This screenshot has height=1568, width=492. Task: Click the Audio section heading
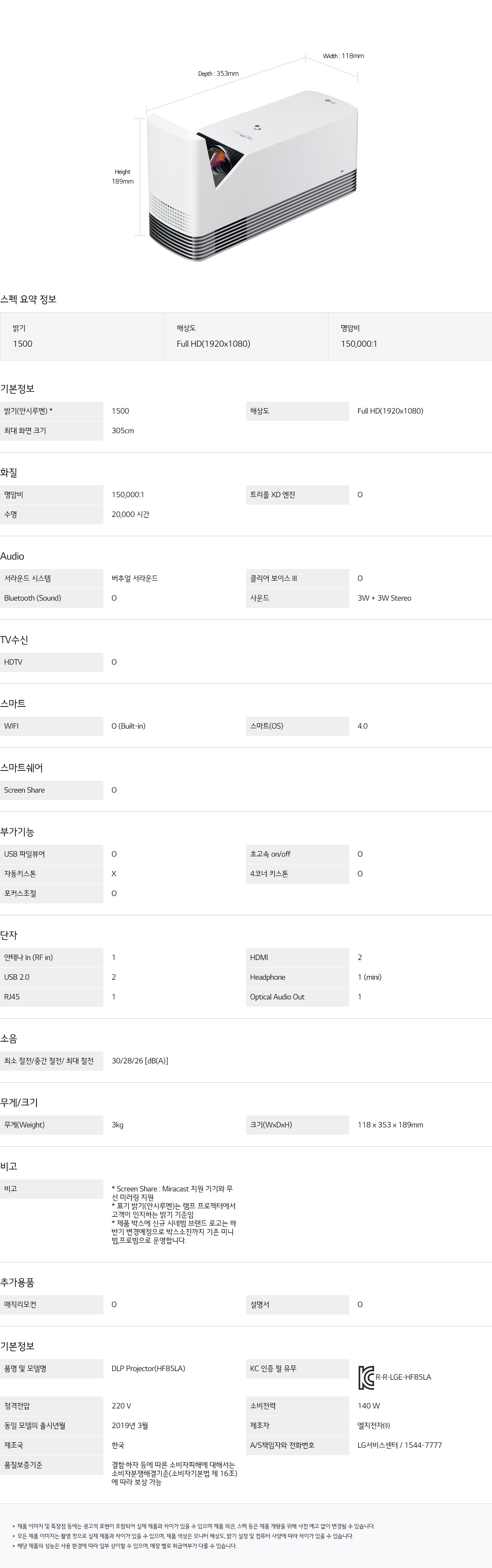tap(12, 556)
